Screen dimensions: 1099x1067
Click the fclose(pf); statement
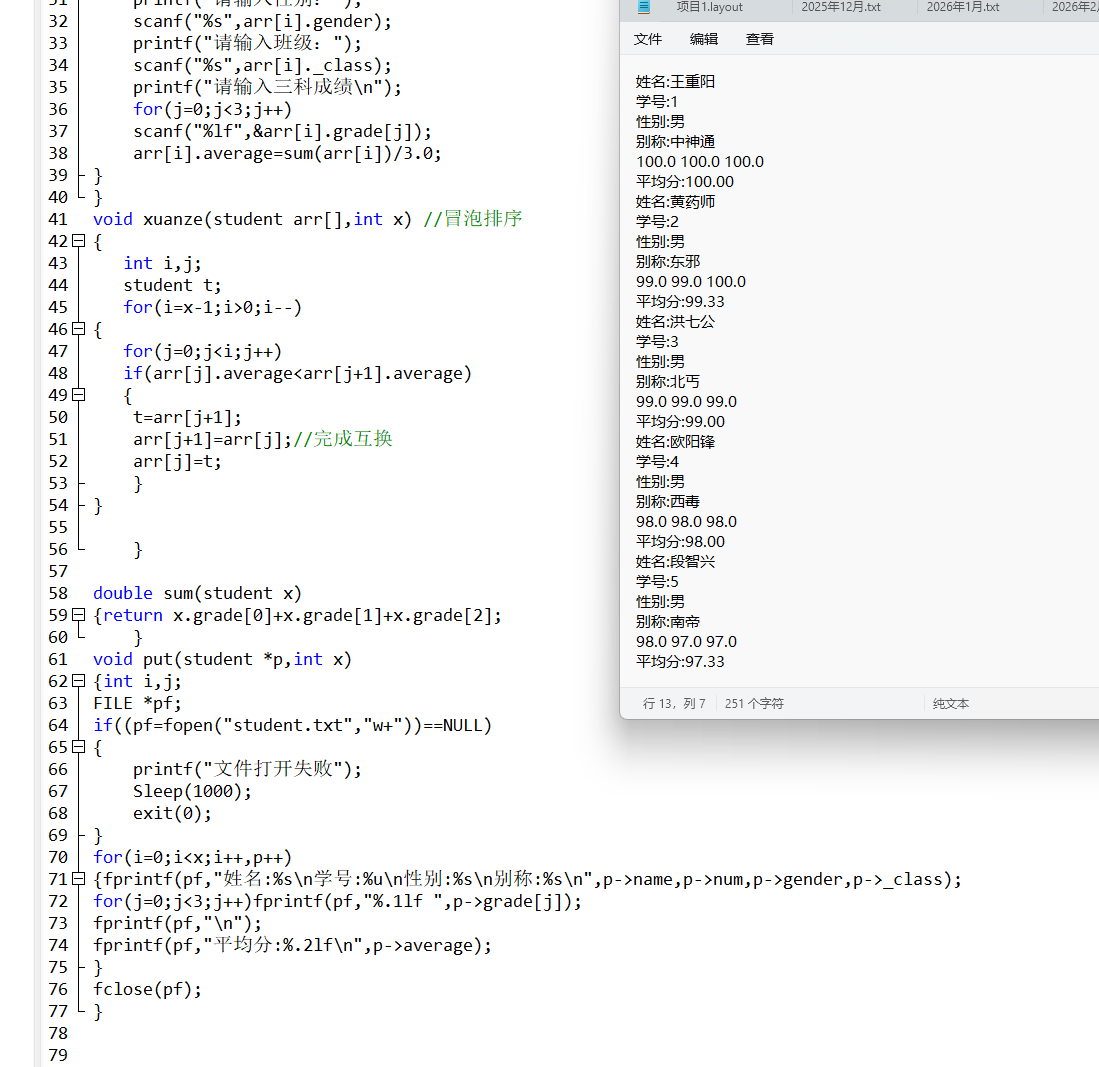click(147, 989)
